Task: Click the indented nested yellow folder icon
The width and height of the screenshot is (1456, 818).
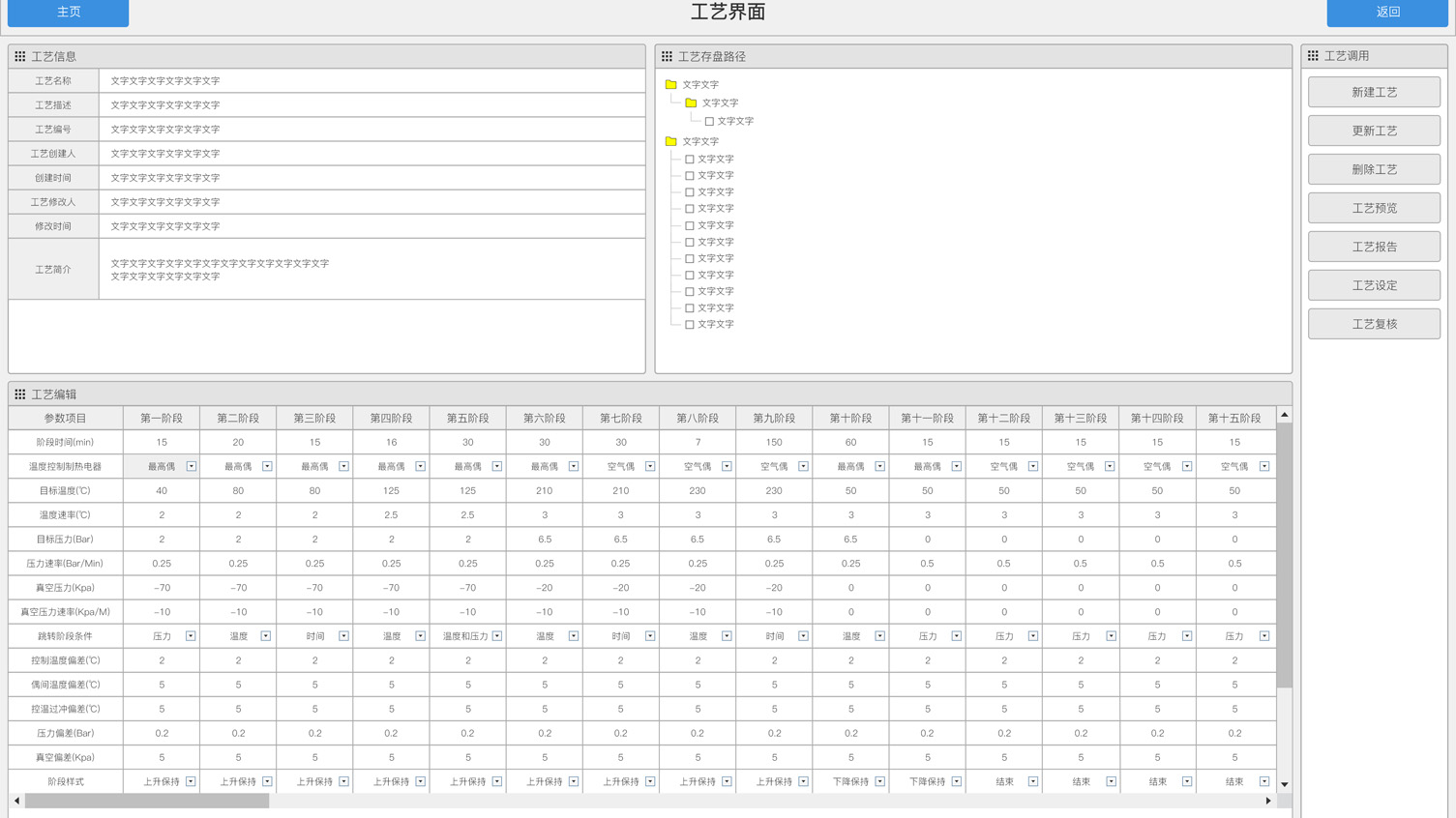Action: (x=691, y=102)
